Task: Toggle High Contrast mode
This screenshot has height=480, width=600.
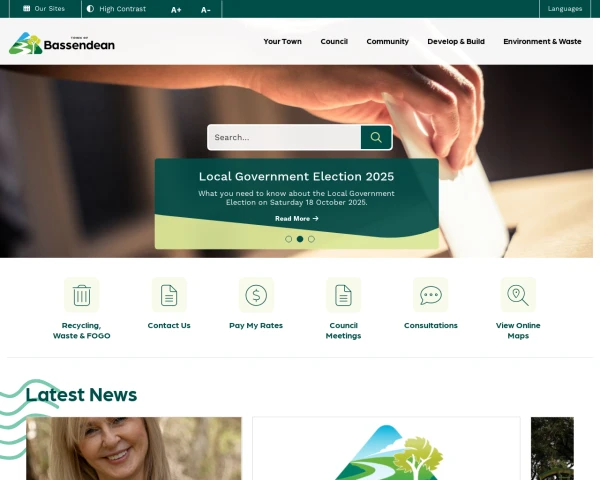Action: pyautogui.click(x=116, y=9)
